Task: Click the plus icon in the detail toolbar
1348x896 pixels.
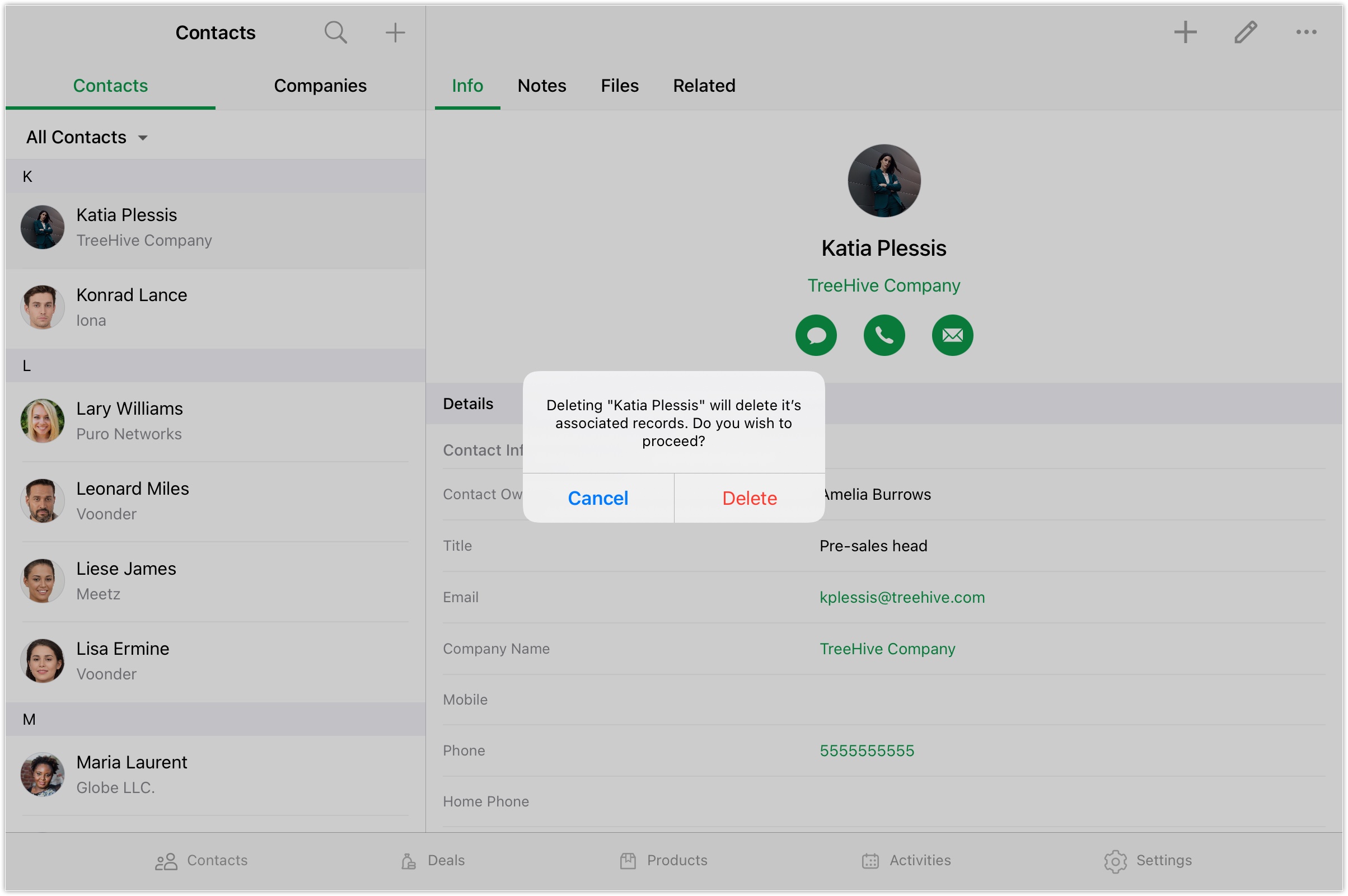Action: pyautogui.click(x=1185, y=32)
